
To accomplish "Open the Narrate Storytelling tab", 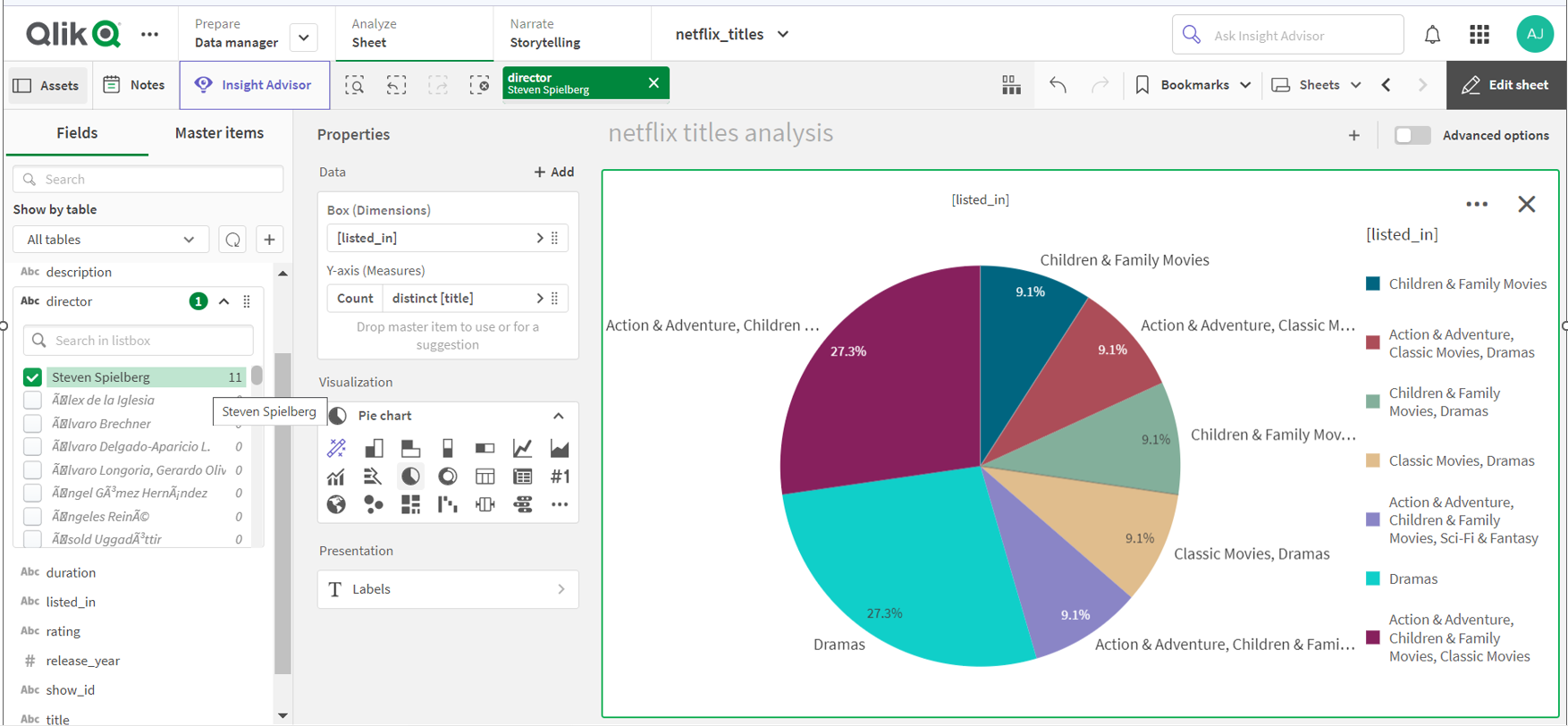I will (544, 34).
